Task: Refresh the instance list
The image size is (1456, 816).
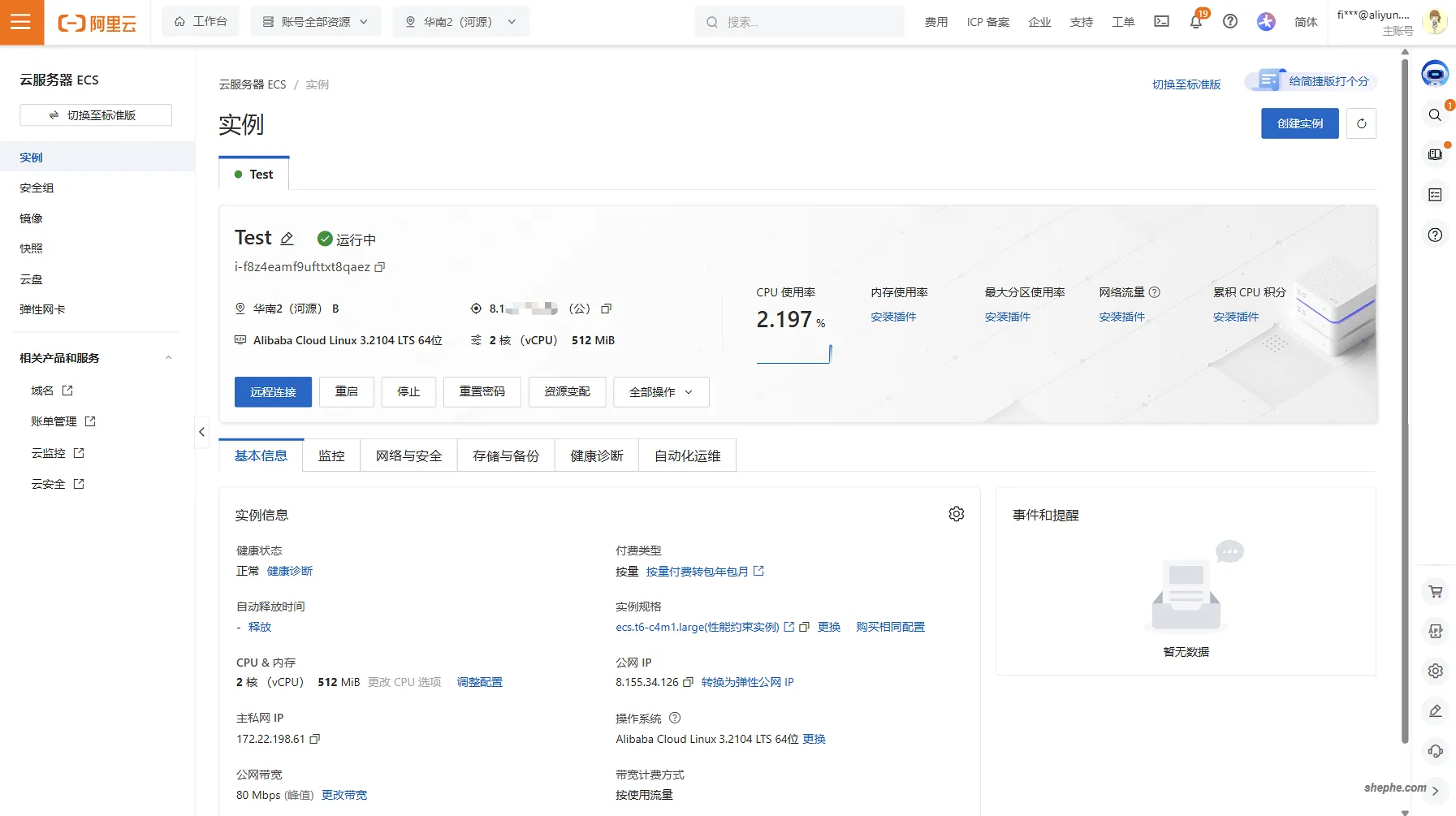Action: click(1362, 123)
